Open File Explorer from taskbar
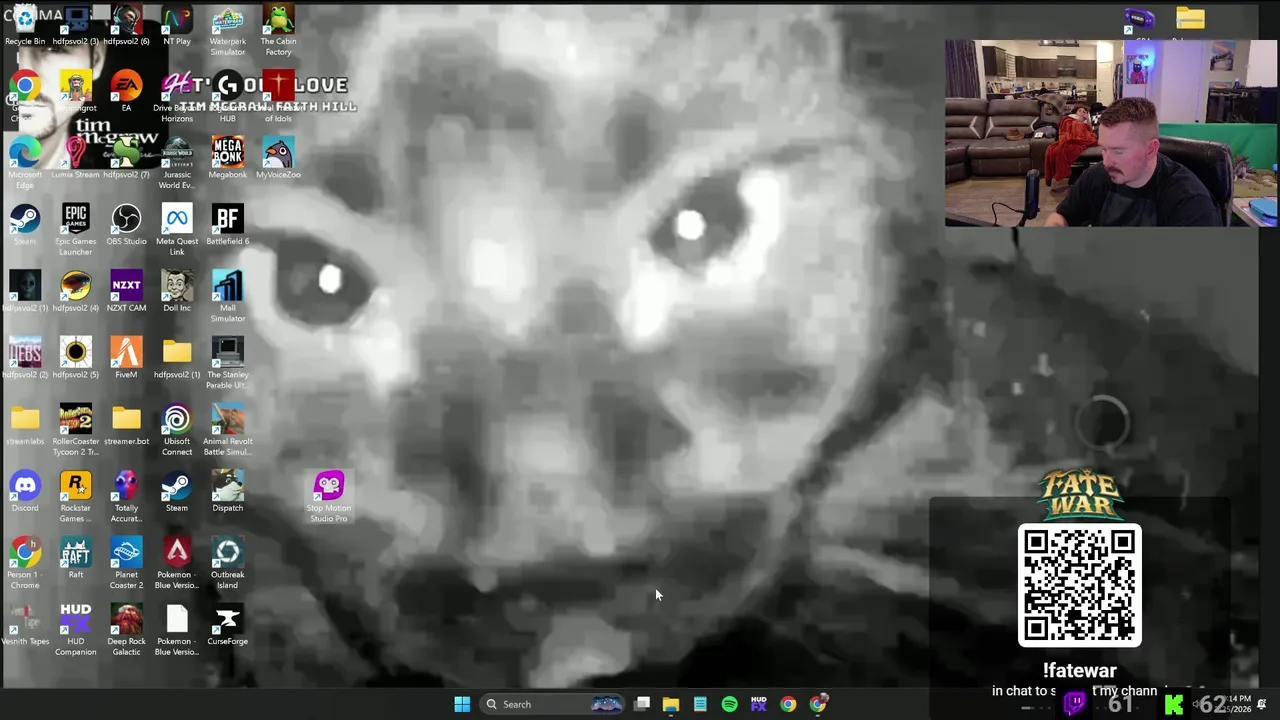 click(x=671, y=704)
